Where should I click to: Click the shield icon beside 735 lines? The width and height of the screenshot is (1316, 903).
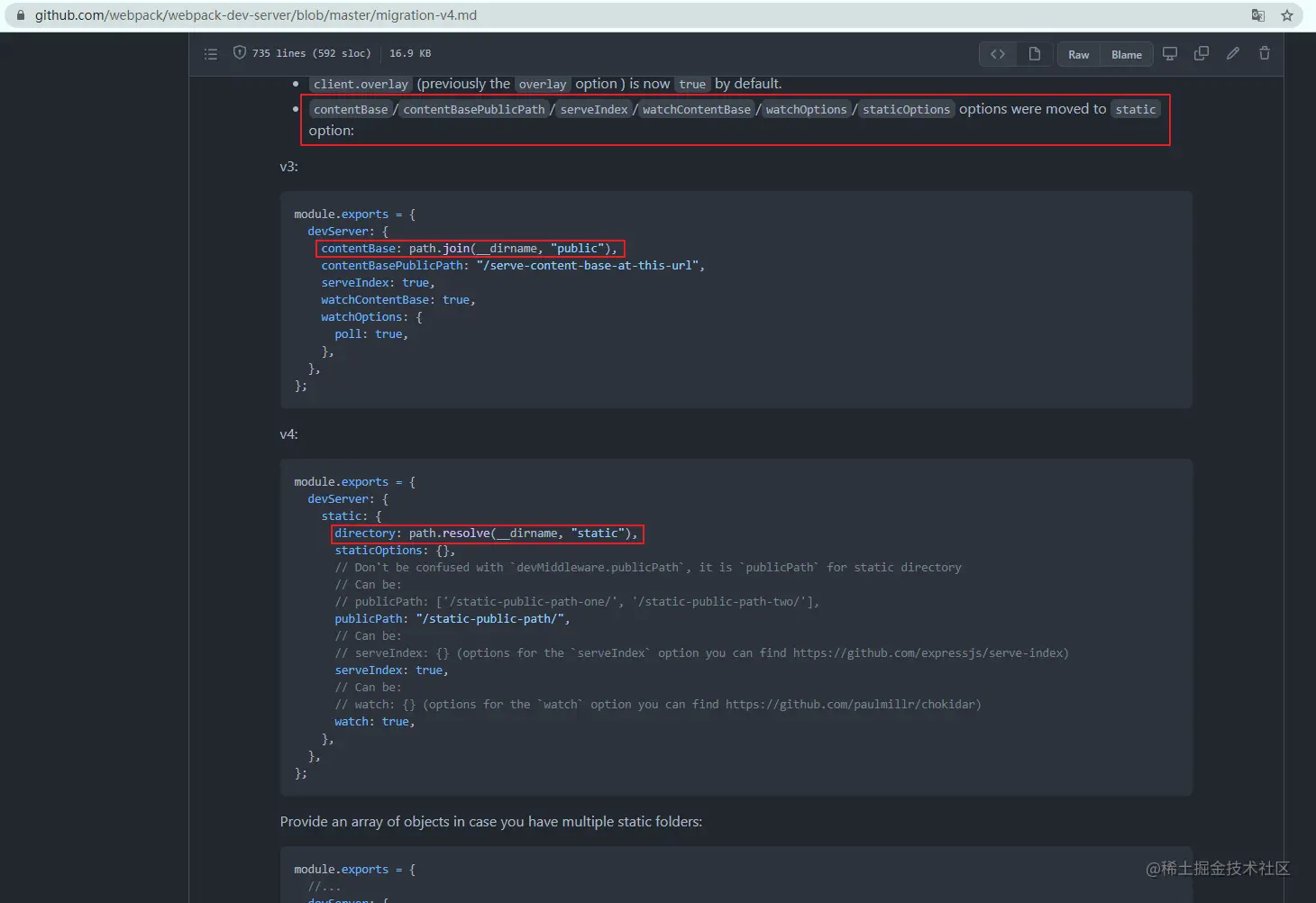click(240, 53)
